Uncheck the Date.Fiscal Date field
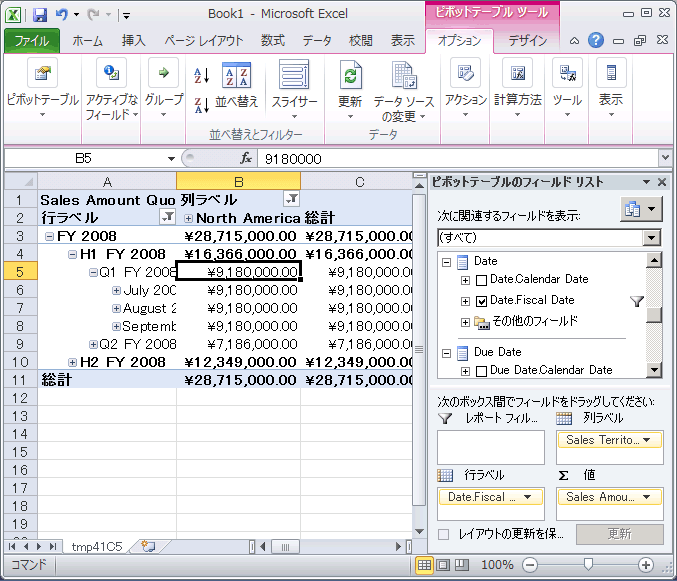The width and height of the screenshot is (677, 581). tap(481, 301)
